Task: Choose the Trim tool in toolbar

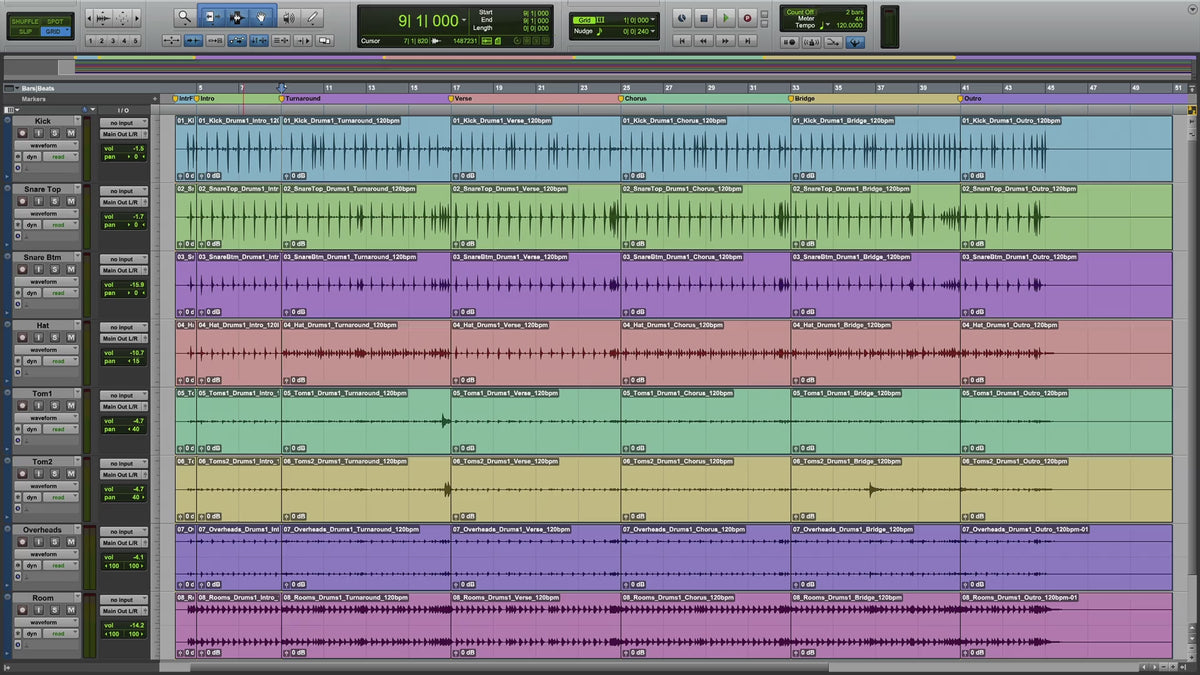Action: (x=211, y=17)
